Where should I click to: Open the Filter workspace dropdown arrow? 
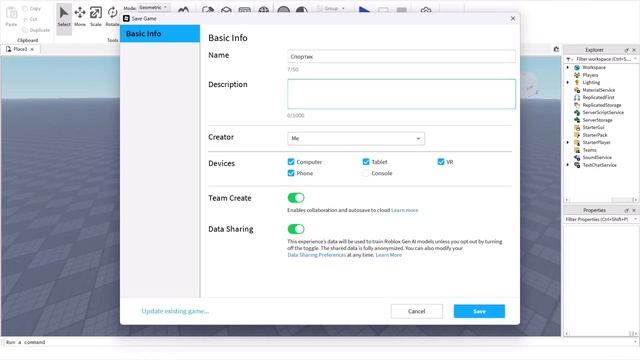[635, 59]
